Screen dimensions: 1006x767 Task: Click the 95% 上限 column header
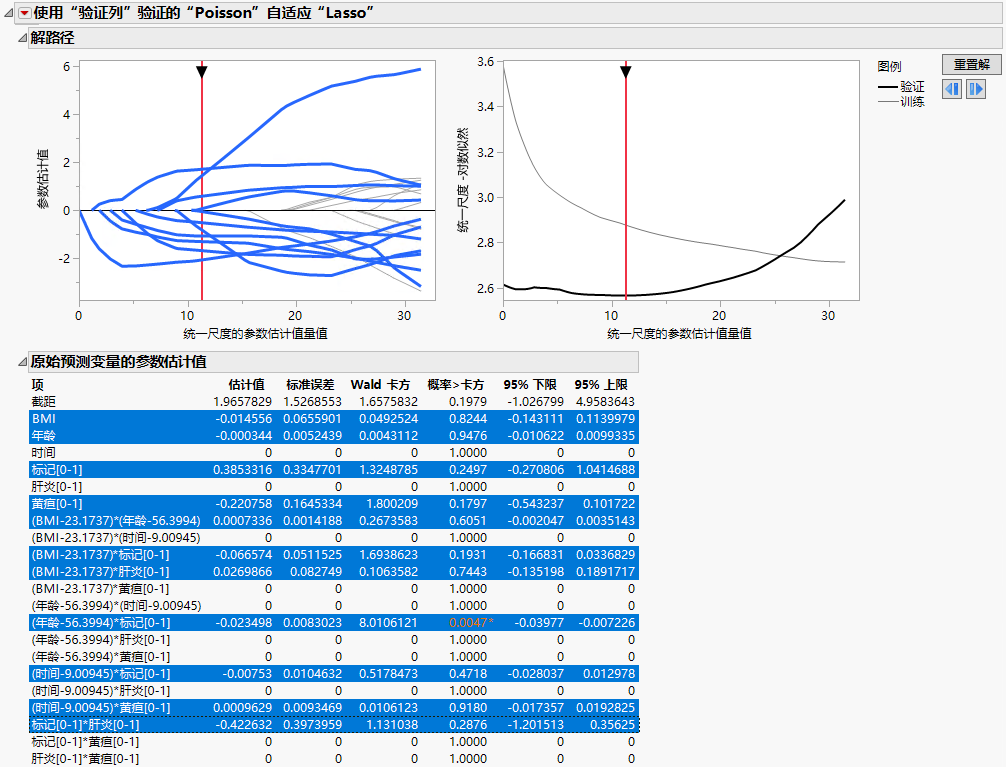click(601, 384)
